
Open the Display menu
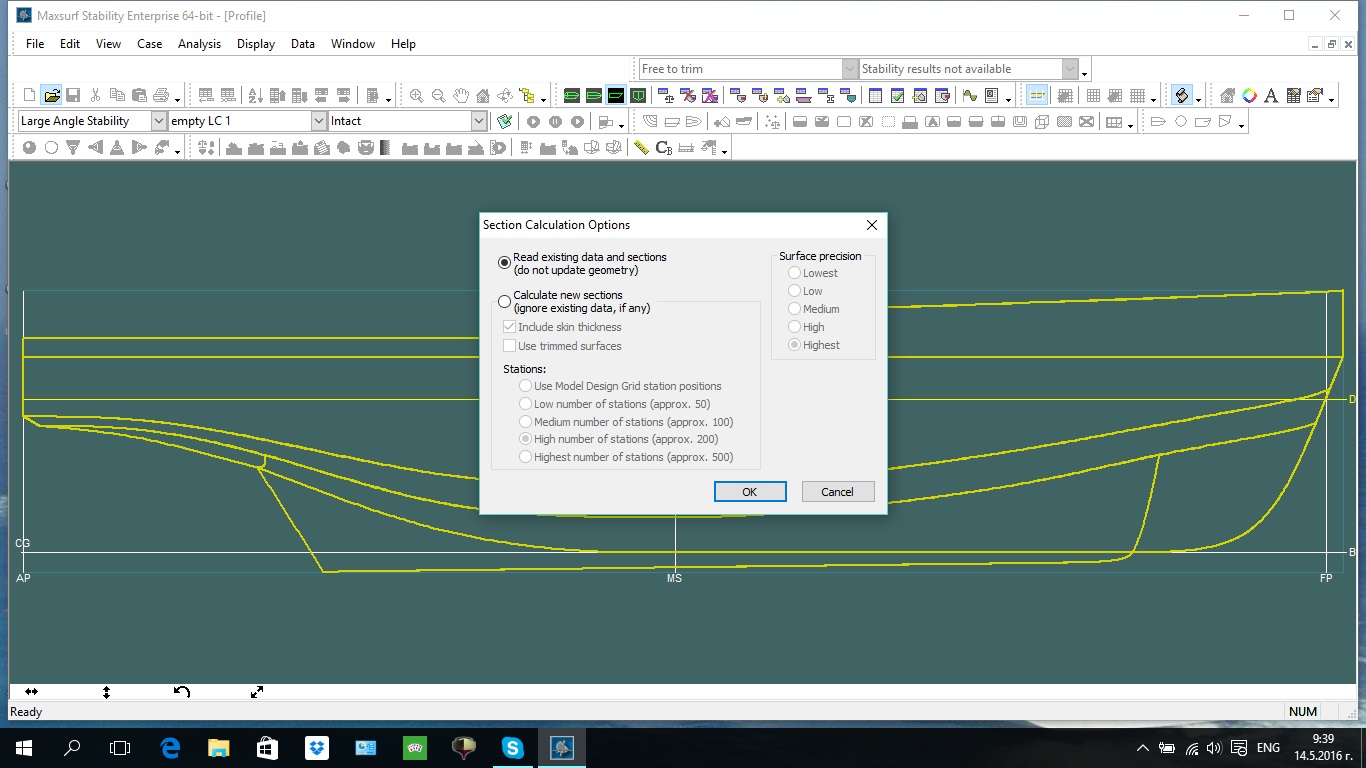pyautogui.click(x=256, y=44)
